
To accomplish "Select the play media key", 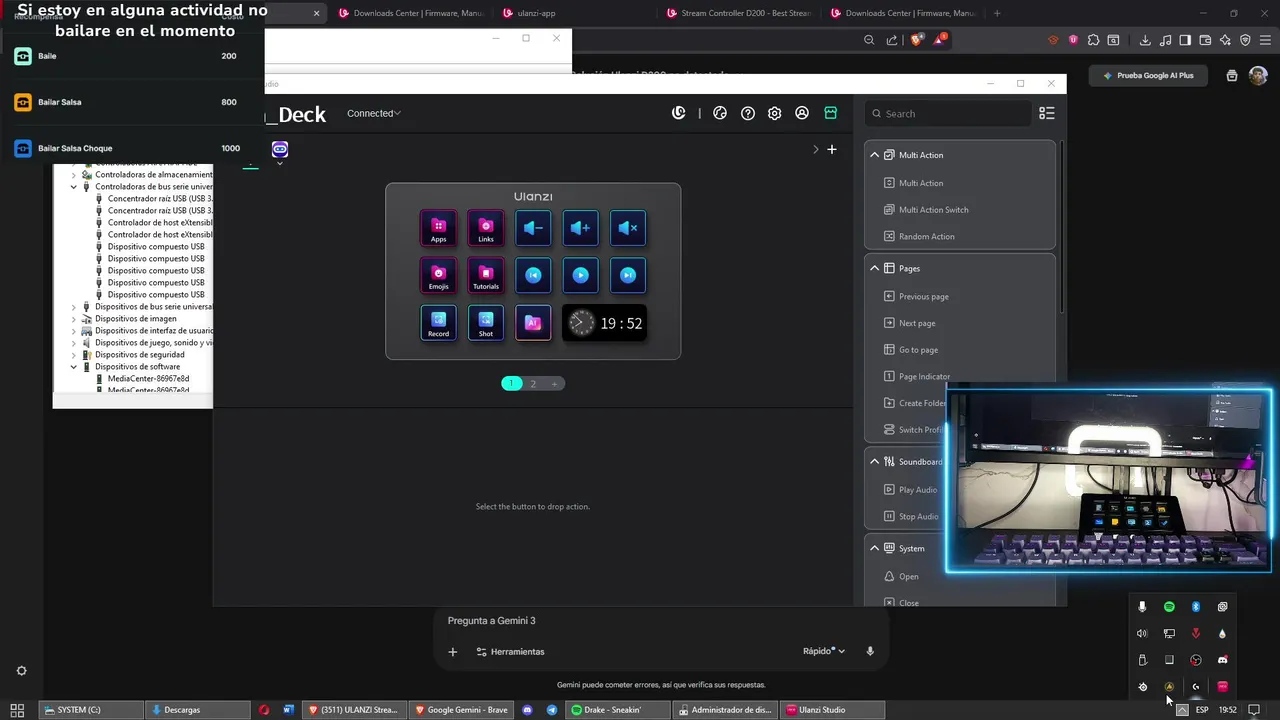I will click(581, 275).
